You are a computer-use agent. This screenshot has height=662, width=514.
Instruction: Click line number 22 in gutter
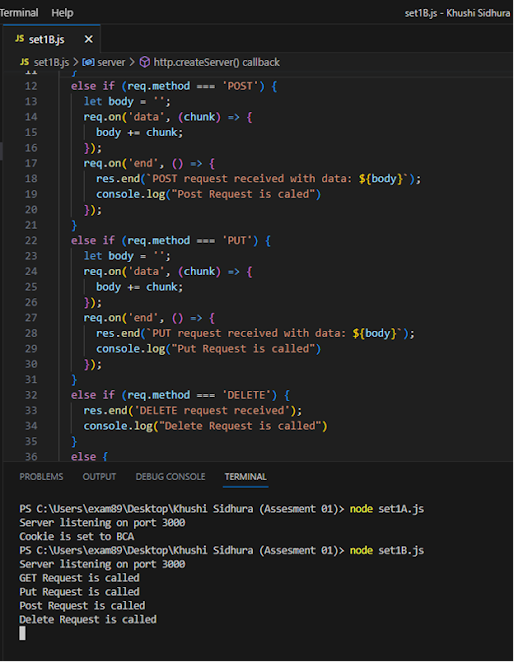(31, 241)
